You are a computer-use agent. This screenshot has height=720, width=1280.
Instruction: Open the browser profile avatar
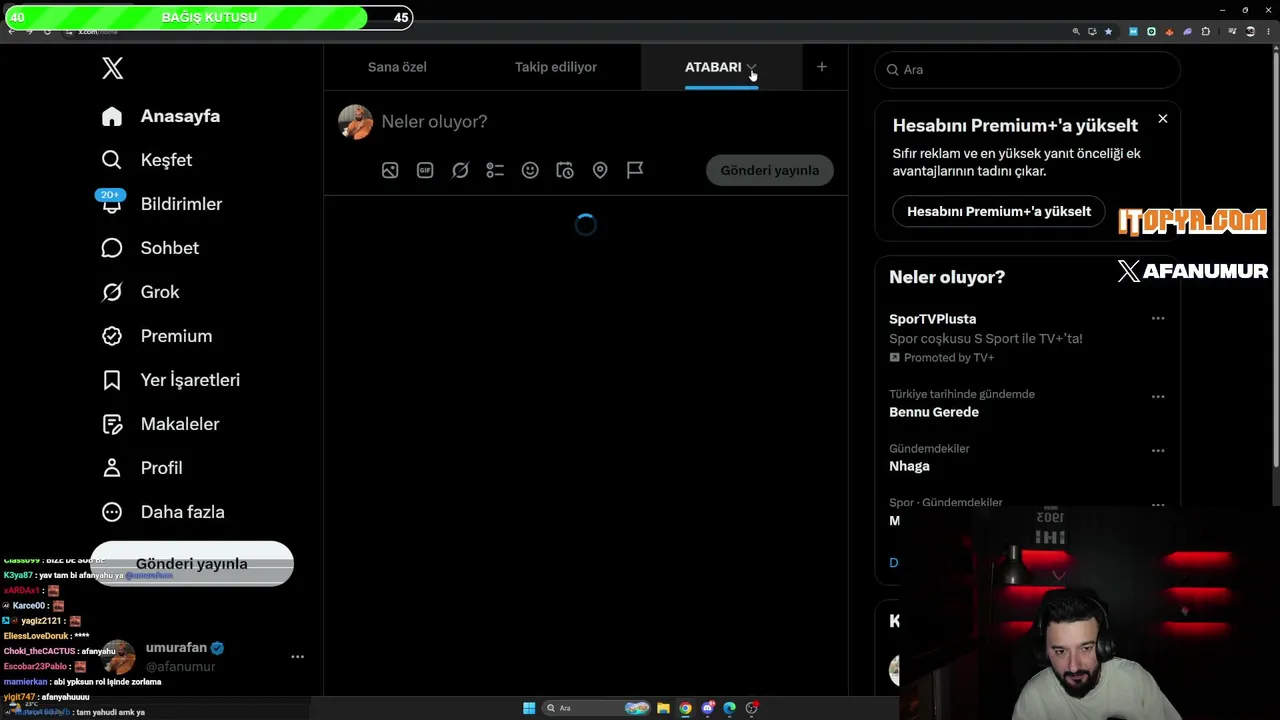click(1248, 31)
